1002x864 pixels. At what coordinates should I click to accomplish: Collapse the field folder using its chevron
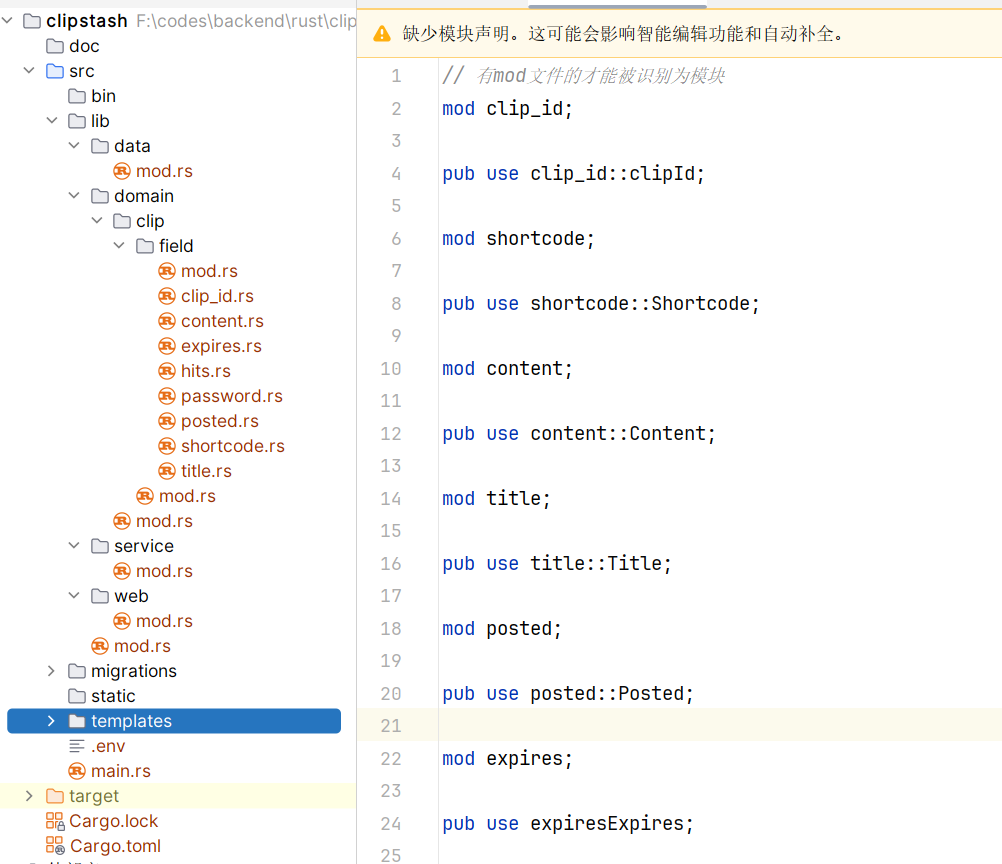pos(119,246)
